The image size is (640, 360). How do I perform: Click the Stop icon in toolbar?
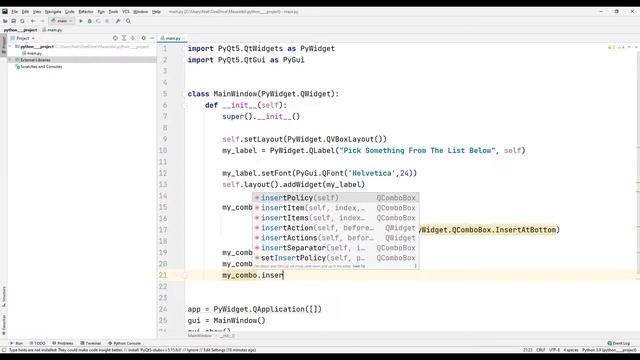pyautogui.click(x=107, y=21)
